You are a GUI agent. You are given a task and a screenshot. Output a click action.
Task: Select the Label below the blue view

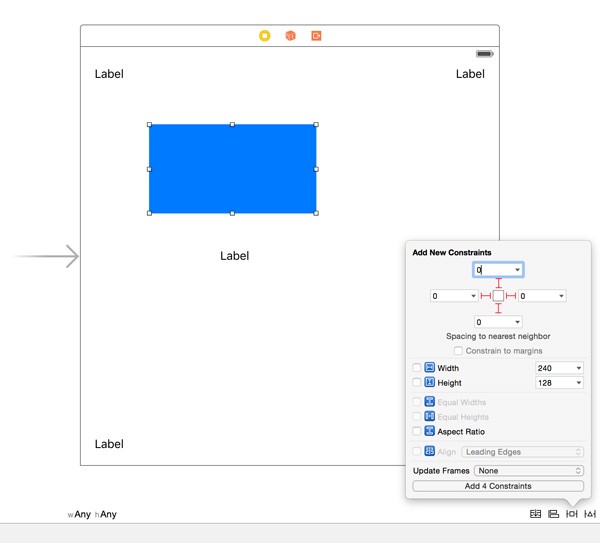pos(235,256)
